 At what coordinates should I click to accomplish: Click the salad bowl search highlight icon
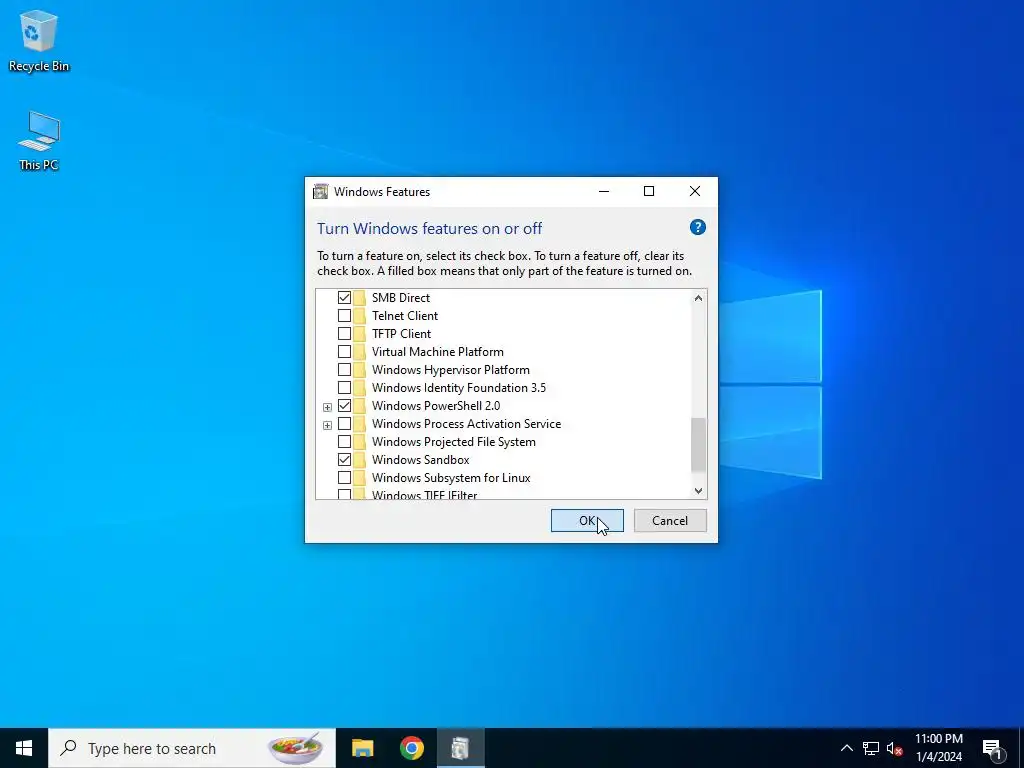(295, 748)
